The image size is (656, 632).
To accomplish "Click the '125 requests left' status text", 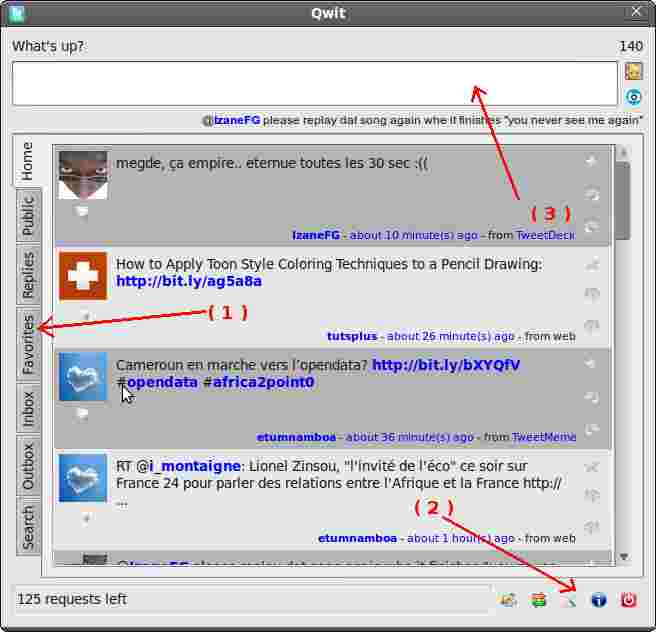I will (72, 599).
